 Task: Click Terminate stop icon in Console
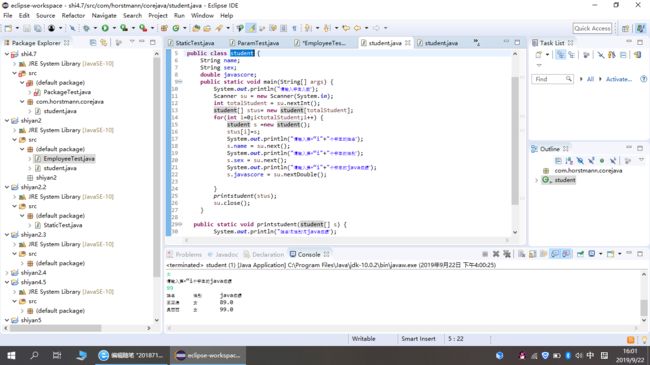(485, 254)
